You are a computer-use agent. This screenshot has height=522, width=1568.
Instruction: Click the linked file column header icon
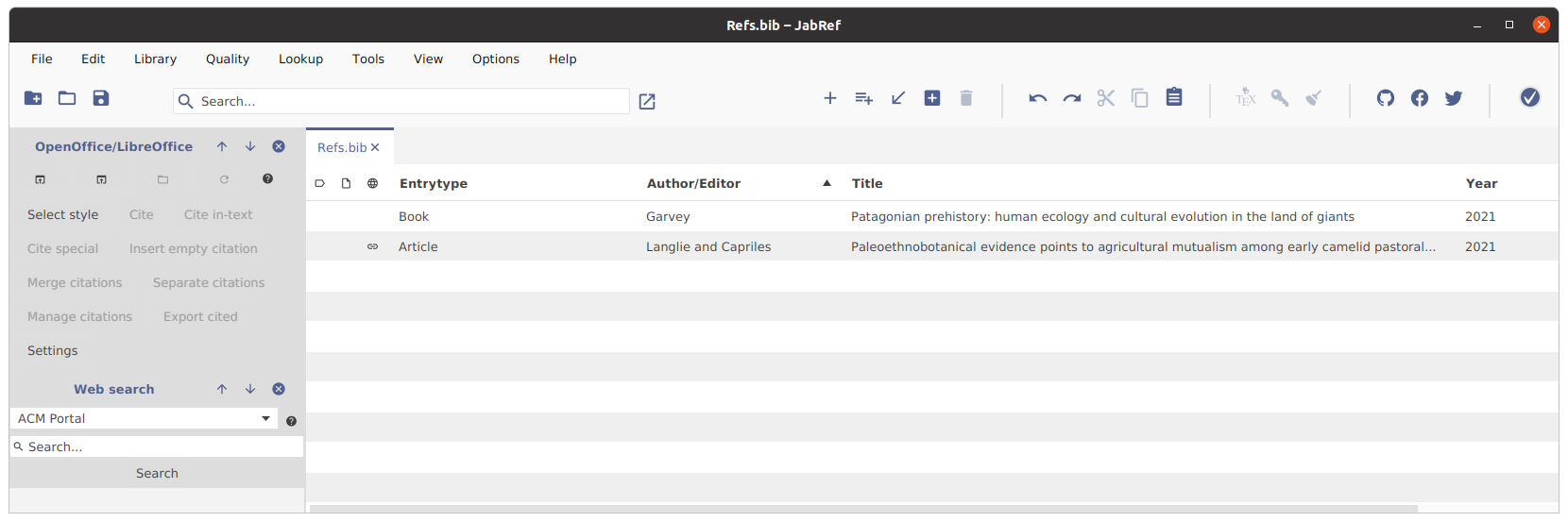point(346,183)
